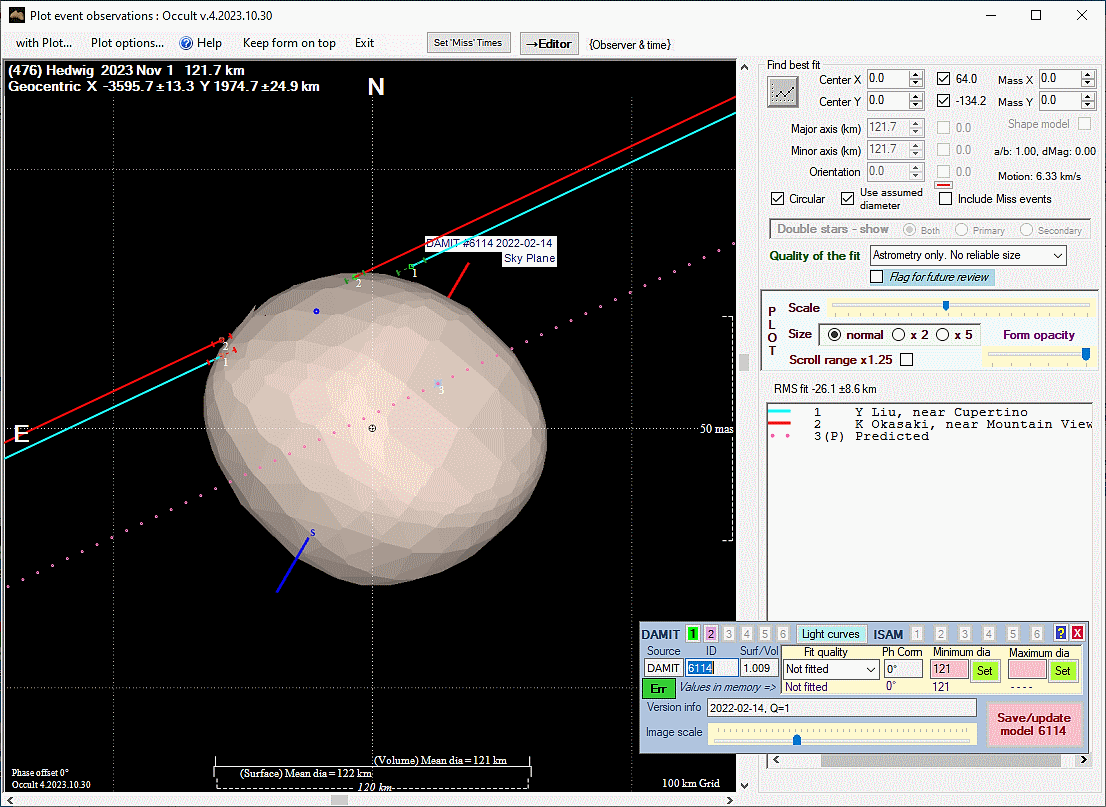Image resolution: width=1106 pixels, height=807 pixels.
Task: Open Help with the question mark icon
Action: click(x=186, y=43)
